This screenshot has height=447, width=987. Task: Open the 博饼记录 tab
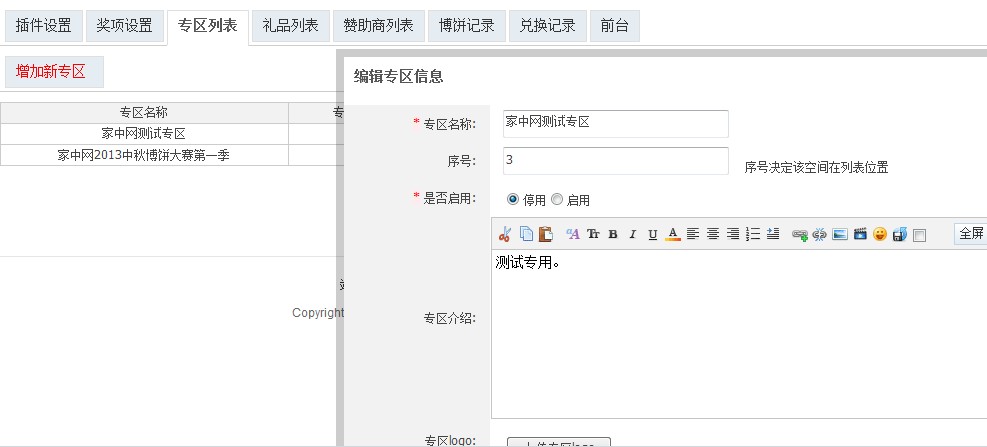(466, 26)
